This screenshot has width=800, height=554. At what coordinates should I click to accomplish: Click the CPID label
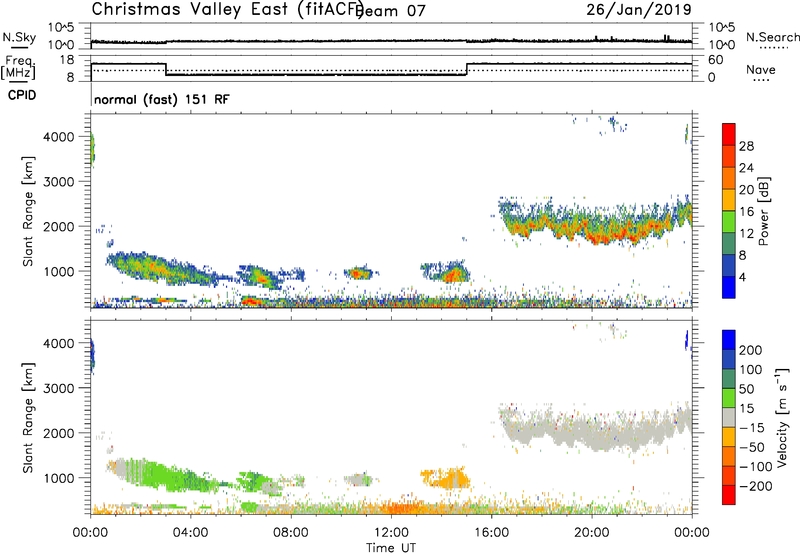22,95
